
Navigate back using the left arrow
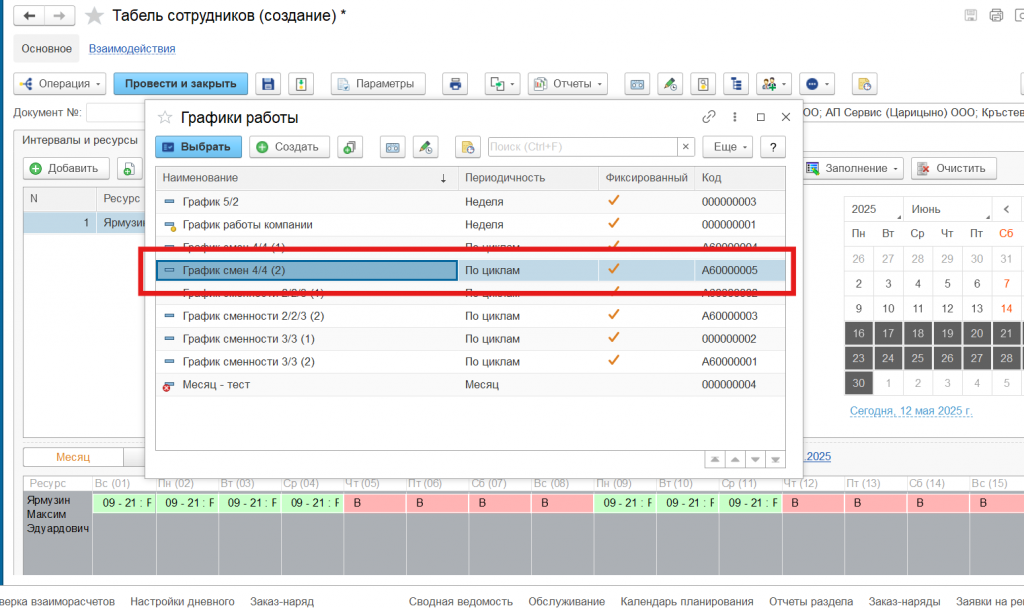click(x=30, y=16)
